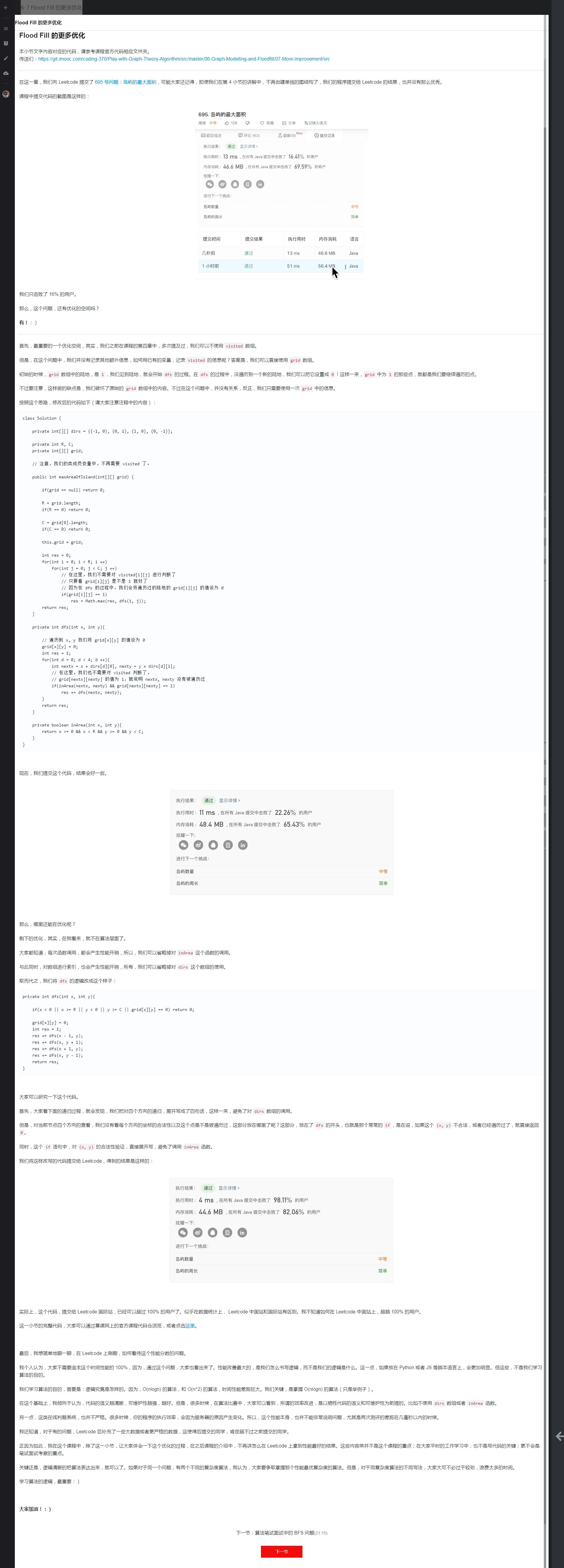
Task: Open the Q&A question mark sidebar icon
Action: [5, 43]
